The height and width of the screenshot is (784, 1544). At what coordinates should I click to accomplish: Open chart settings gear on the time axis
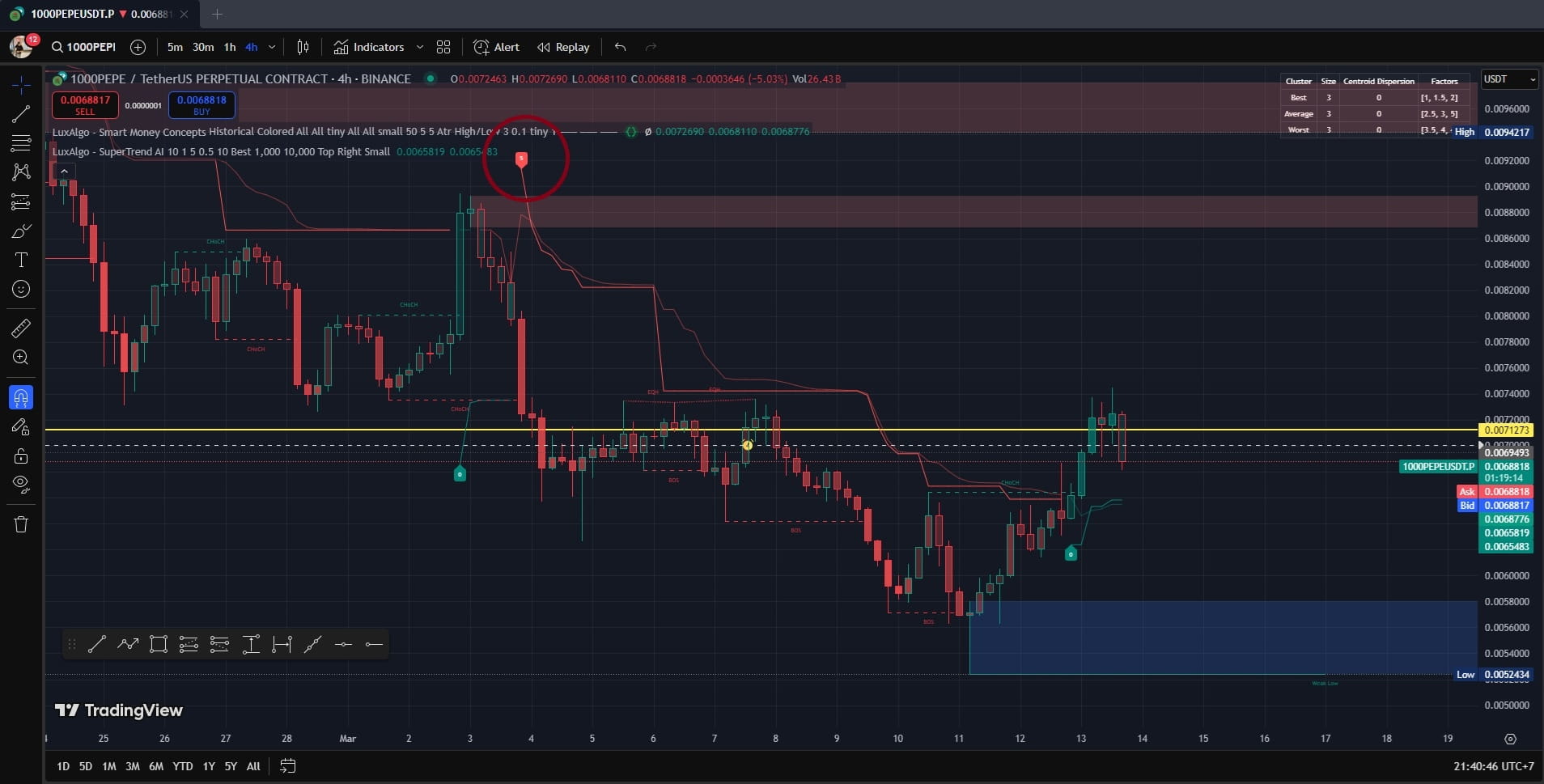(x=1510, y=739)
